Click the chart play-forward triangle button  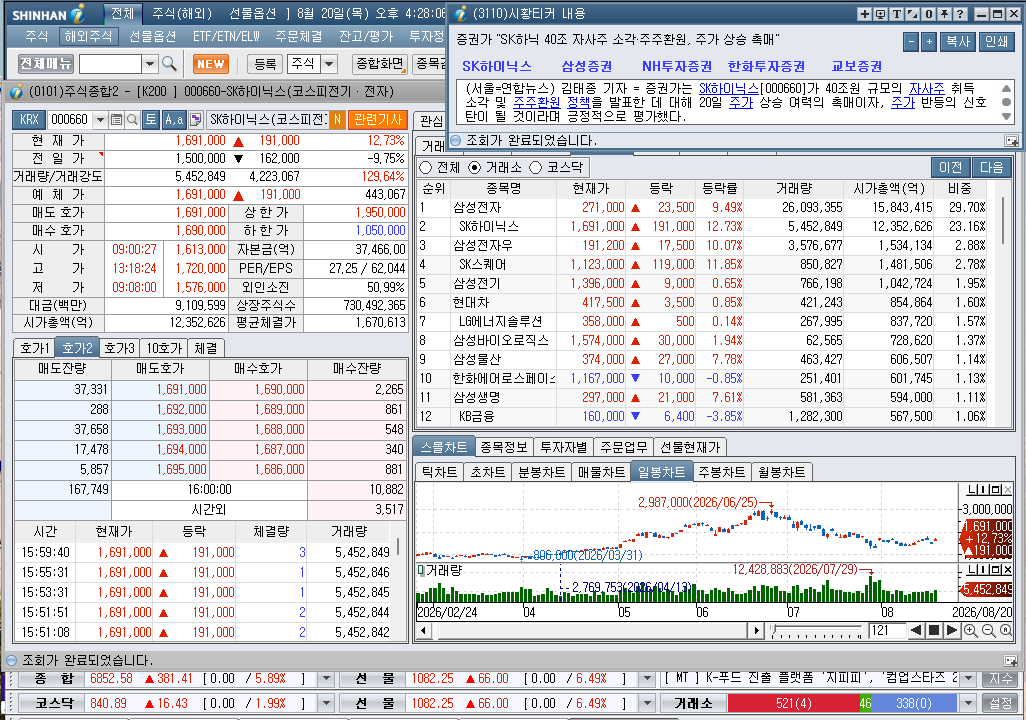(952, 630)
